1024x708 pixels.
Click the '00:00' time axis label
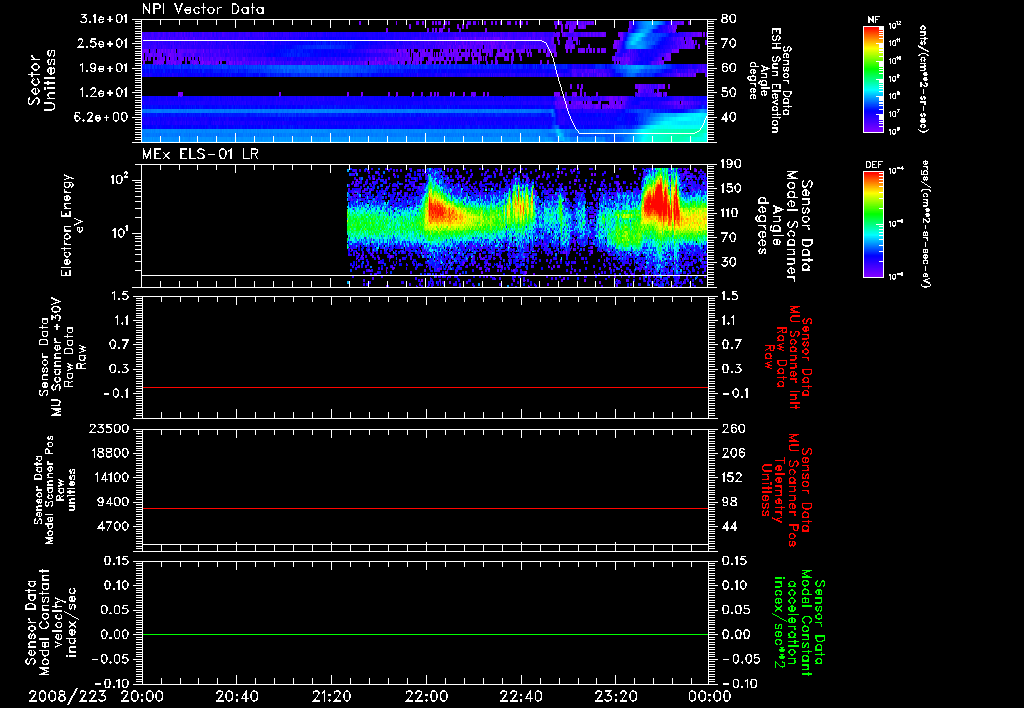click(x=710, y=696)
